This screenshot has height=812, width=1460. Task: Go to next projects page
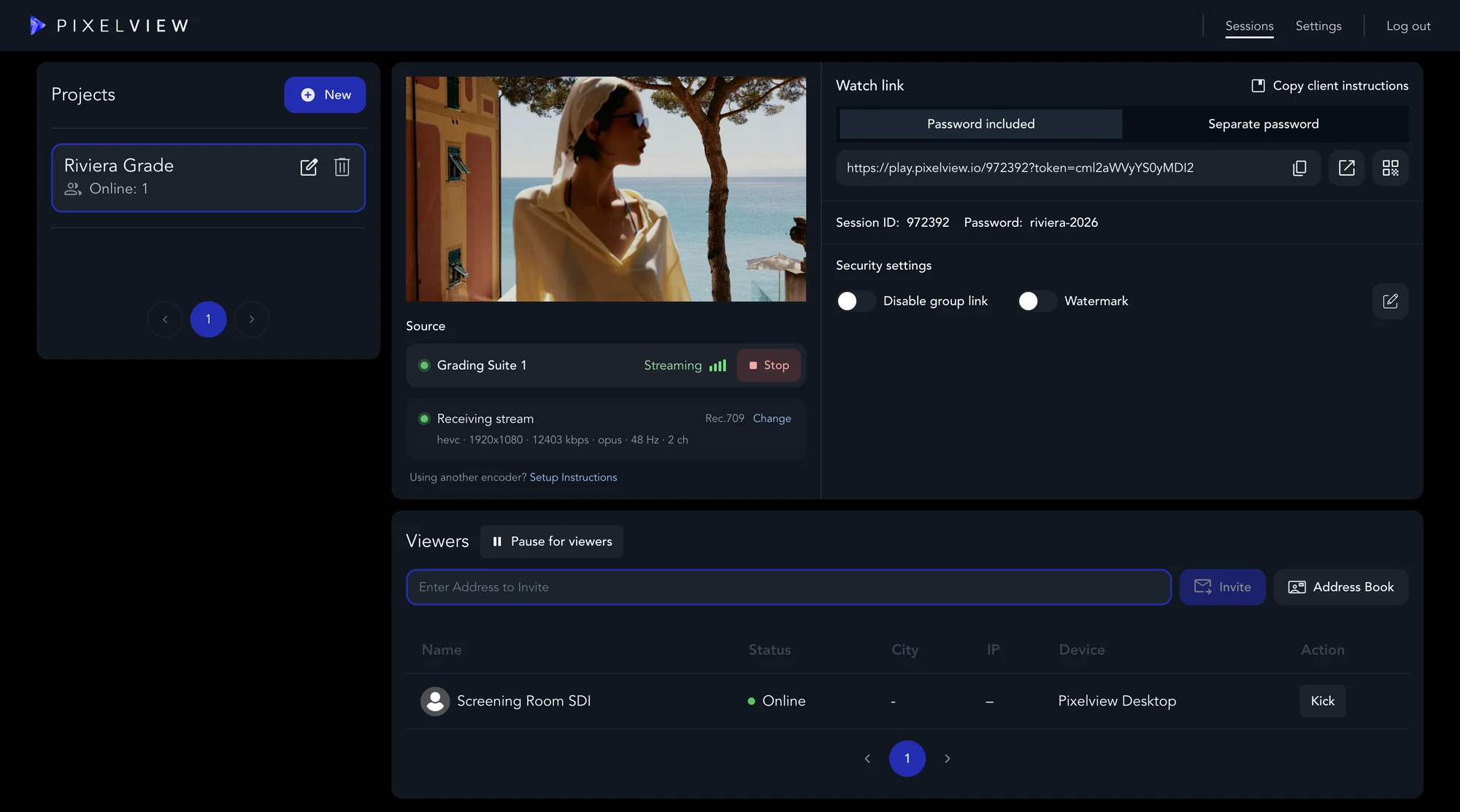point(252,320)
